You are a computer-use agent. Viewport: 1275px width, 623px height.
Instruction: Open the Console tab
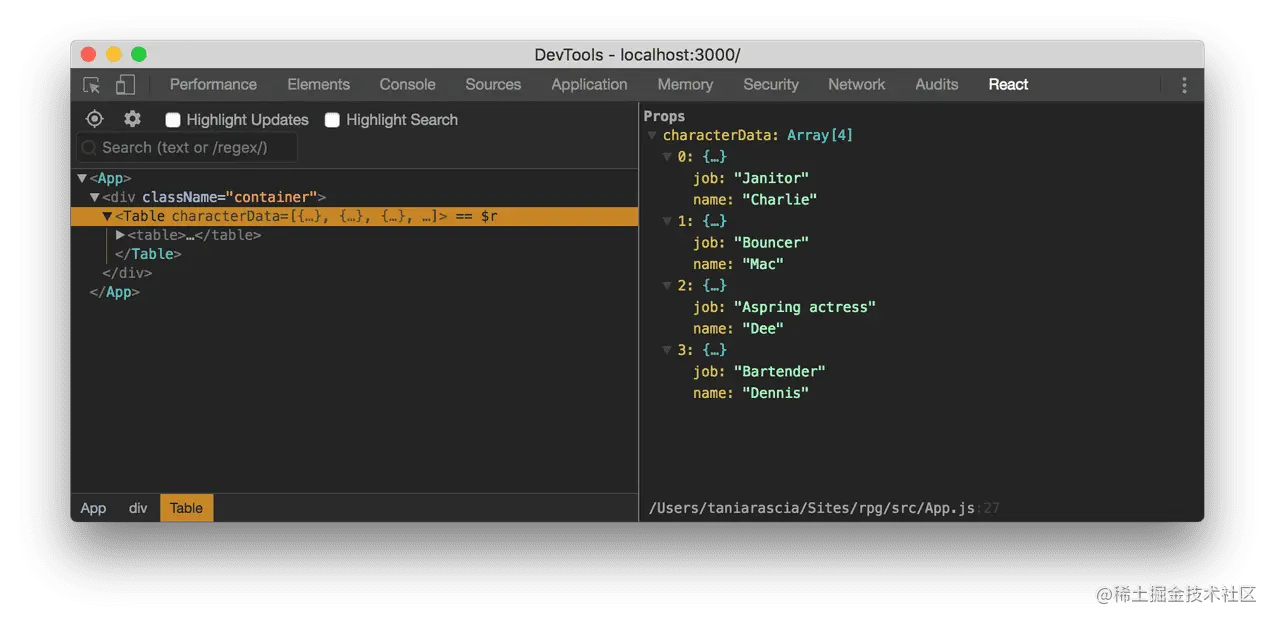coord(407,85)
